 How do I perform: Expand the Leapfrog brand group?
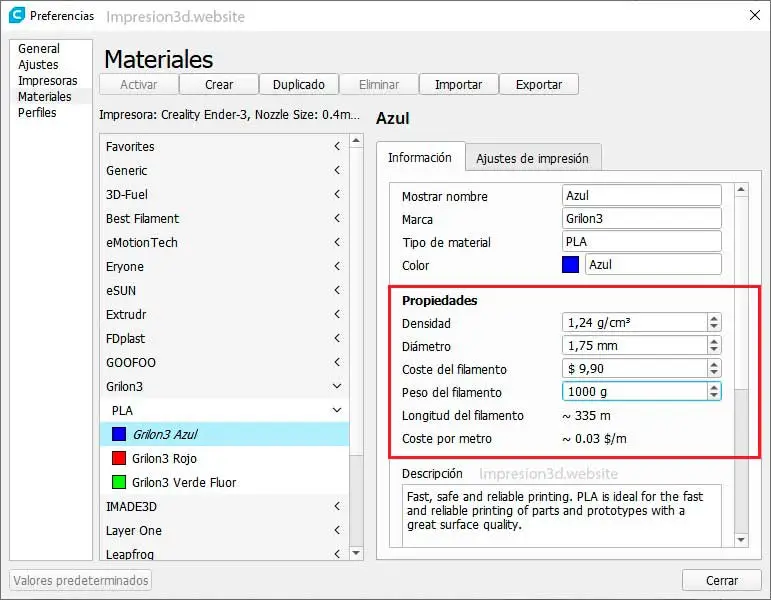point(337,554)
